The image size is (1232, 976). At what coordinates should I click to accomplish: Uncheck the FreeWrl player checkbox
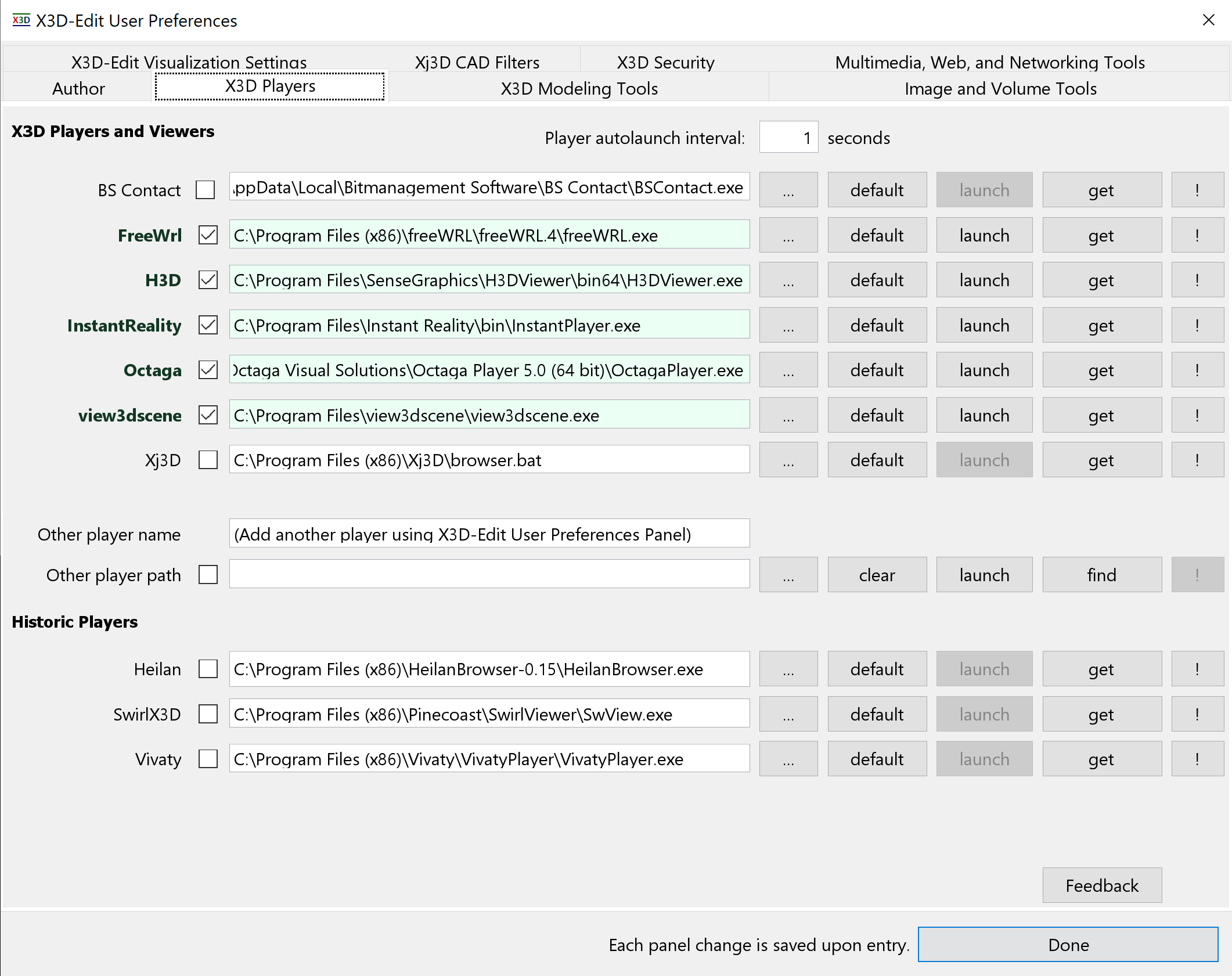tap(208, 235)
